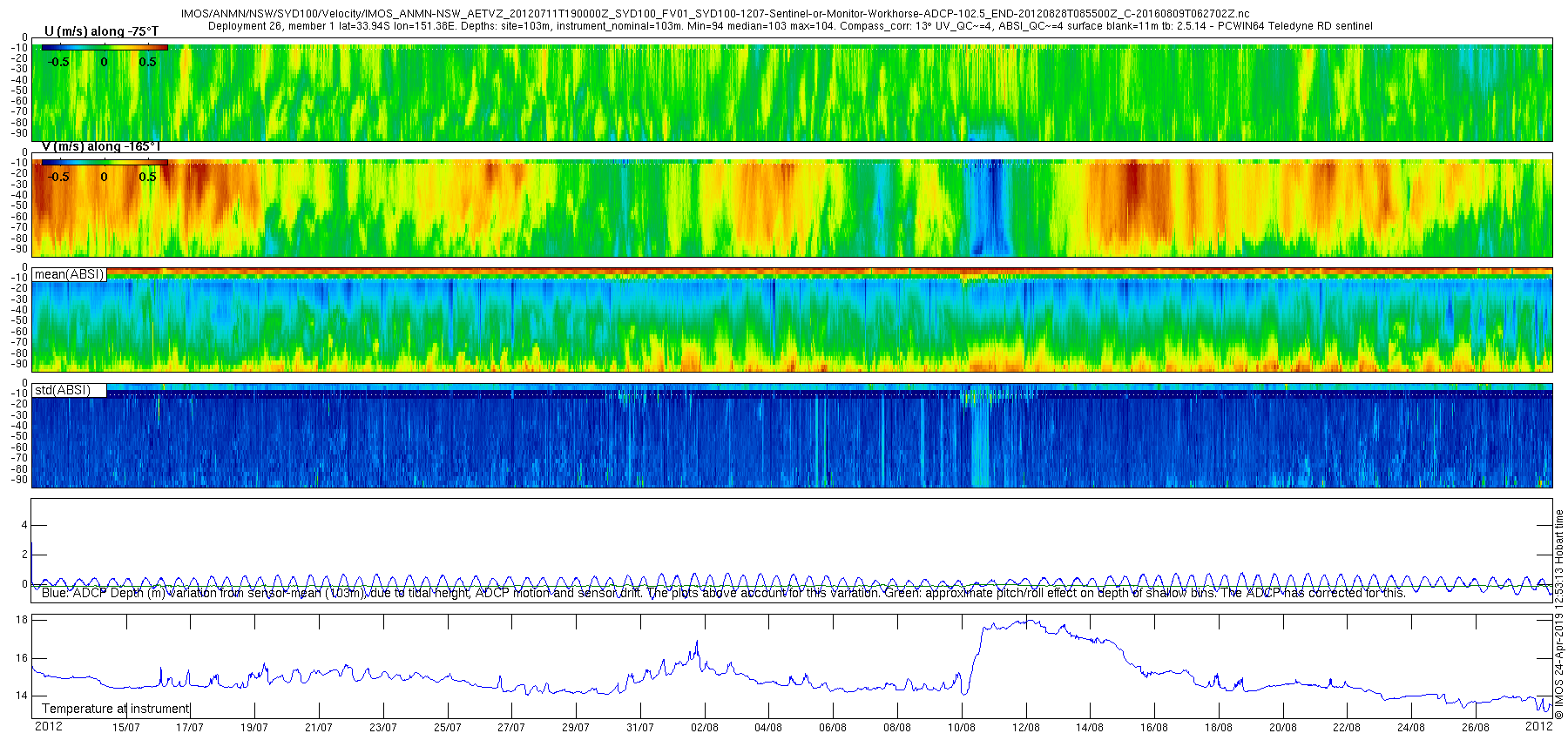Click the V velocity colorbar legend
Image resolution: width=1568 pixels, height=740 pixels.
click(x=105, y=162)
